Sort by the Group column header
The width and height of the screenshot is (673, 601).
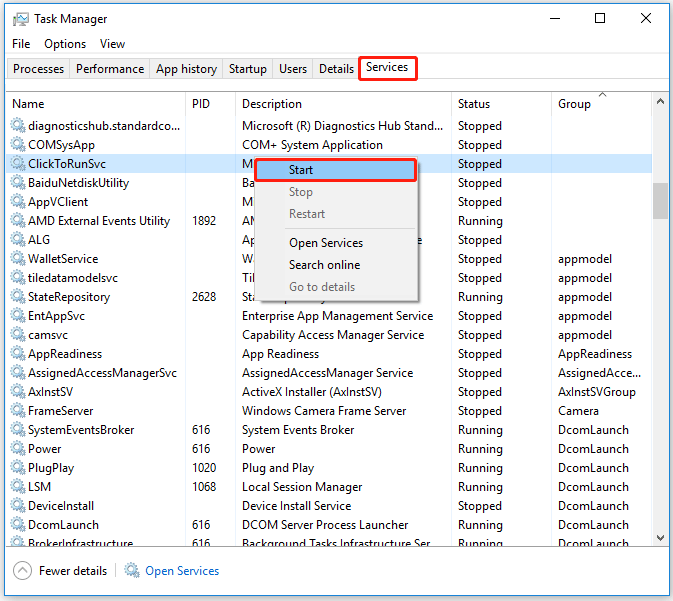601,104
